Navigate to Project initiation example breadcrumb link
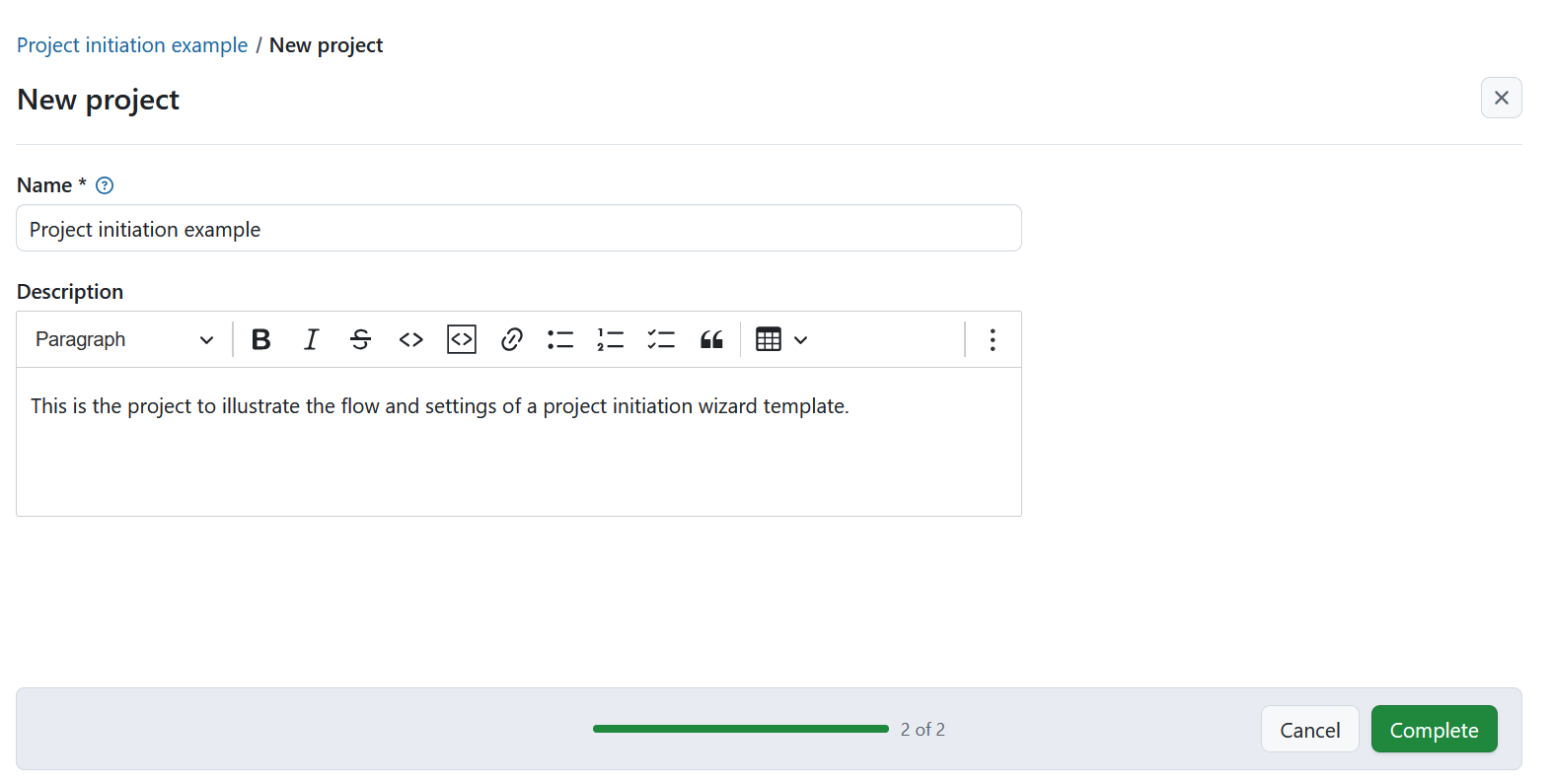The image size is (1552, 784). [x=131, y=44]
